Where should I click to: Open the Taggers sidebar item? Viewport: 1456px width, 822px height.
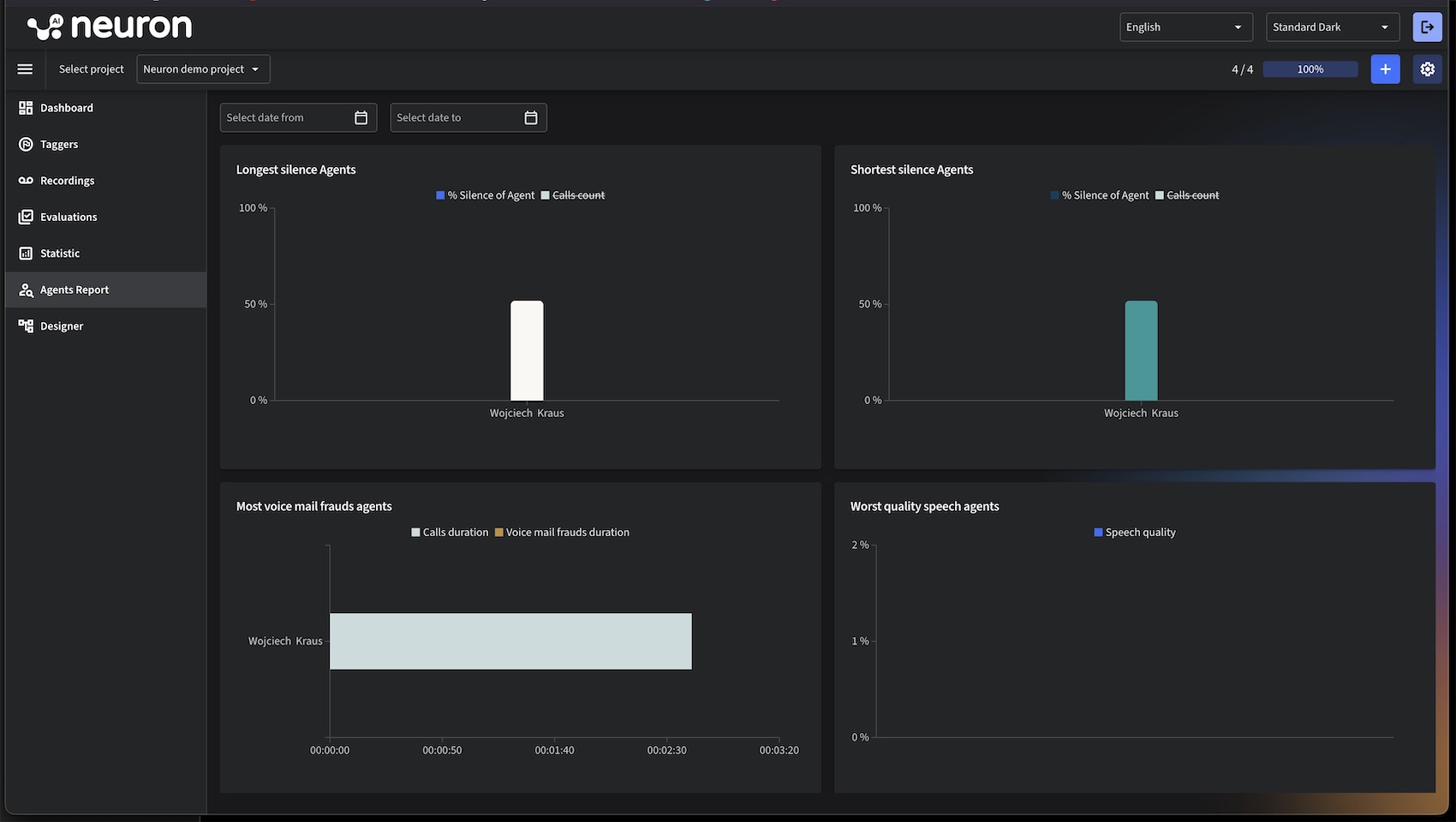[59, 145]
